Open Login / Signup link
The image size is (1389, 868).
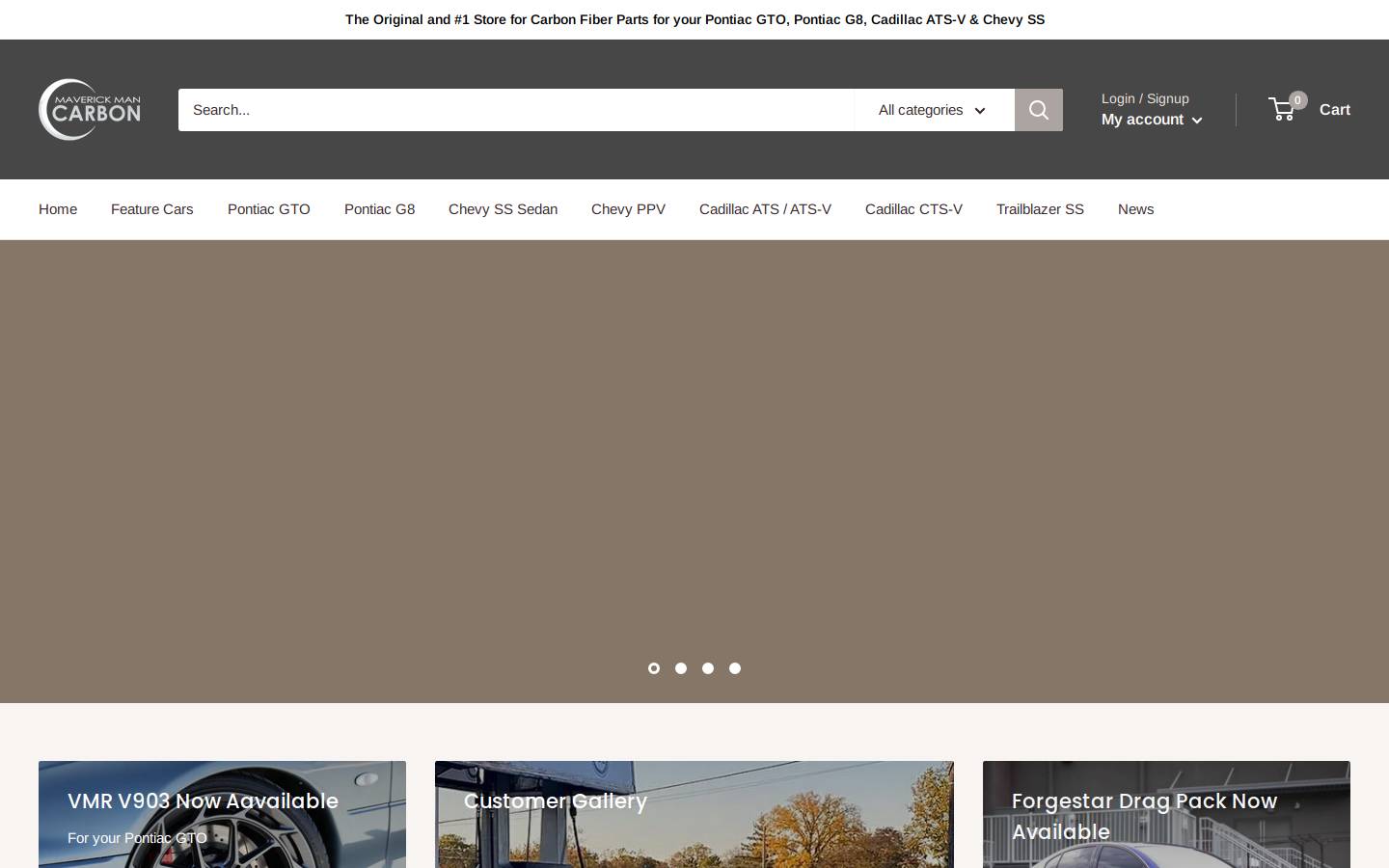[x=1145, y=98]
